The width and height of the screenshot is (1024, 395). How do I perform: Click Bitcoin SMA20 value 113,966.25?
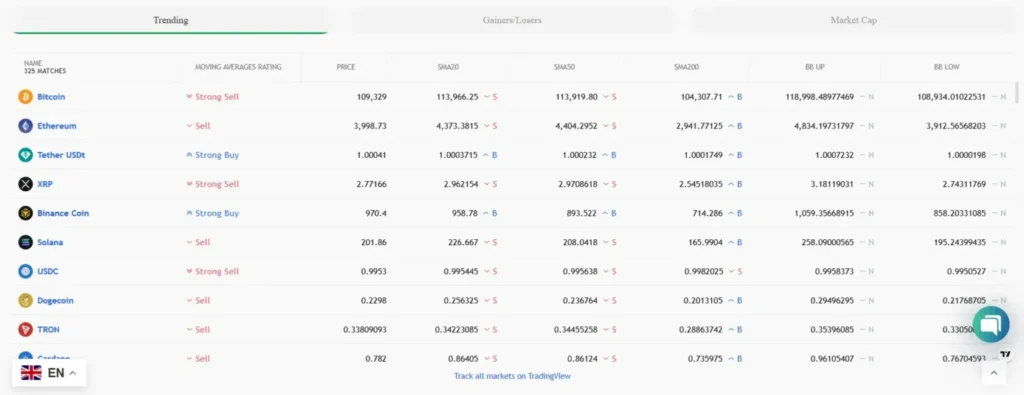457,97
